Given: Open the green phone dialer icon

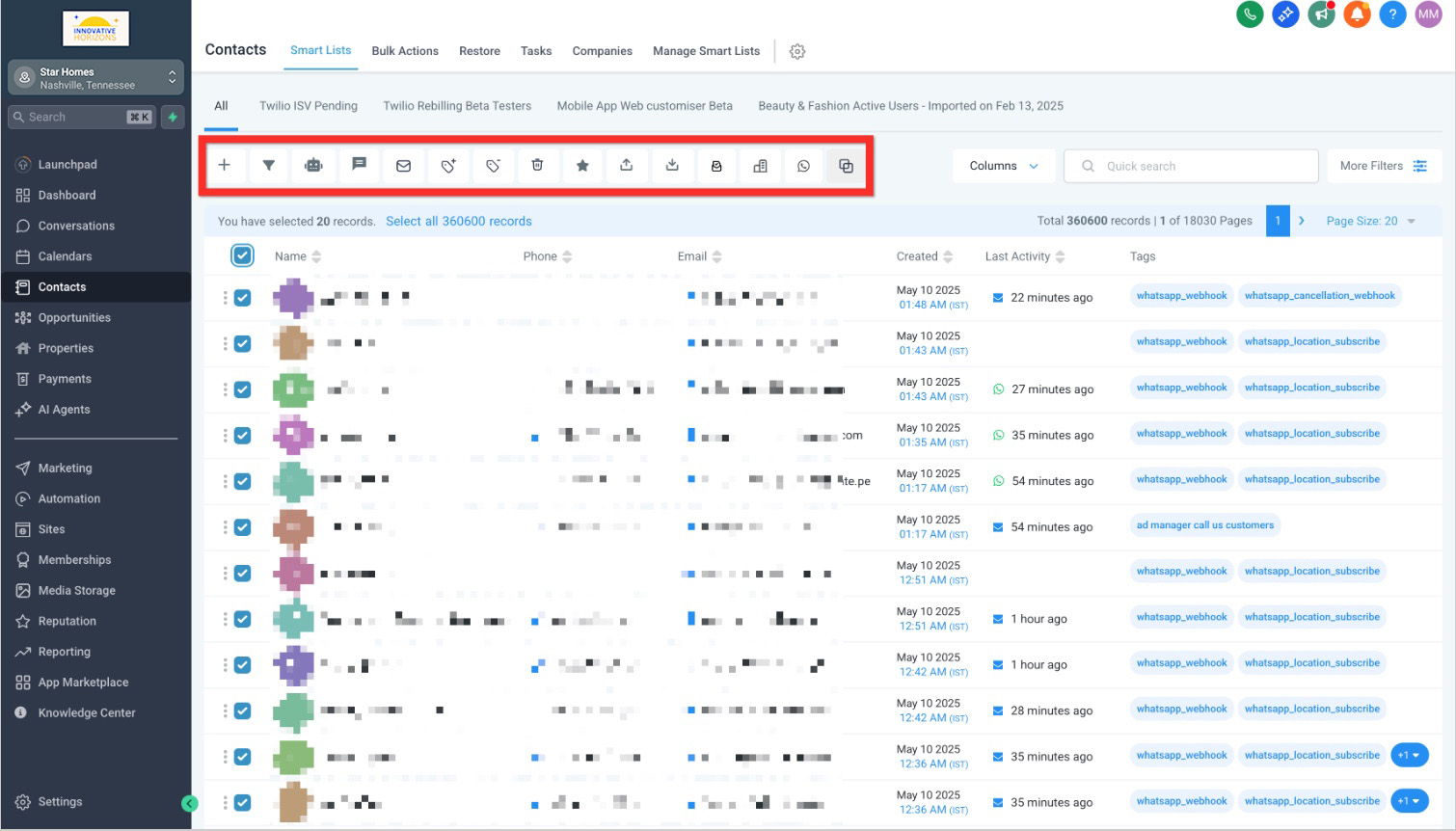Looking at the screenshot, I should click(x=1250, y=14).
